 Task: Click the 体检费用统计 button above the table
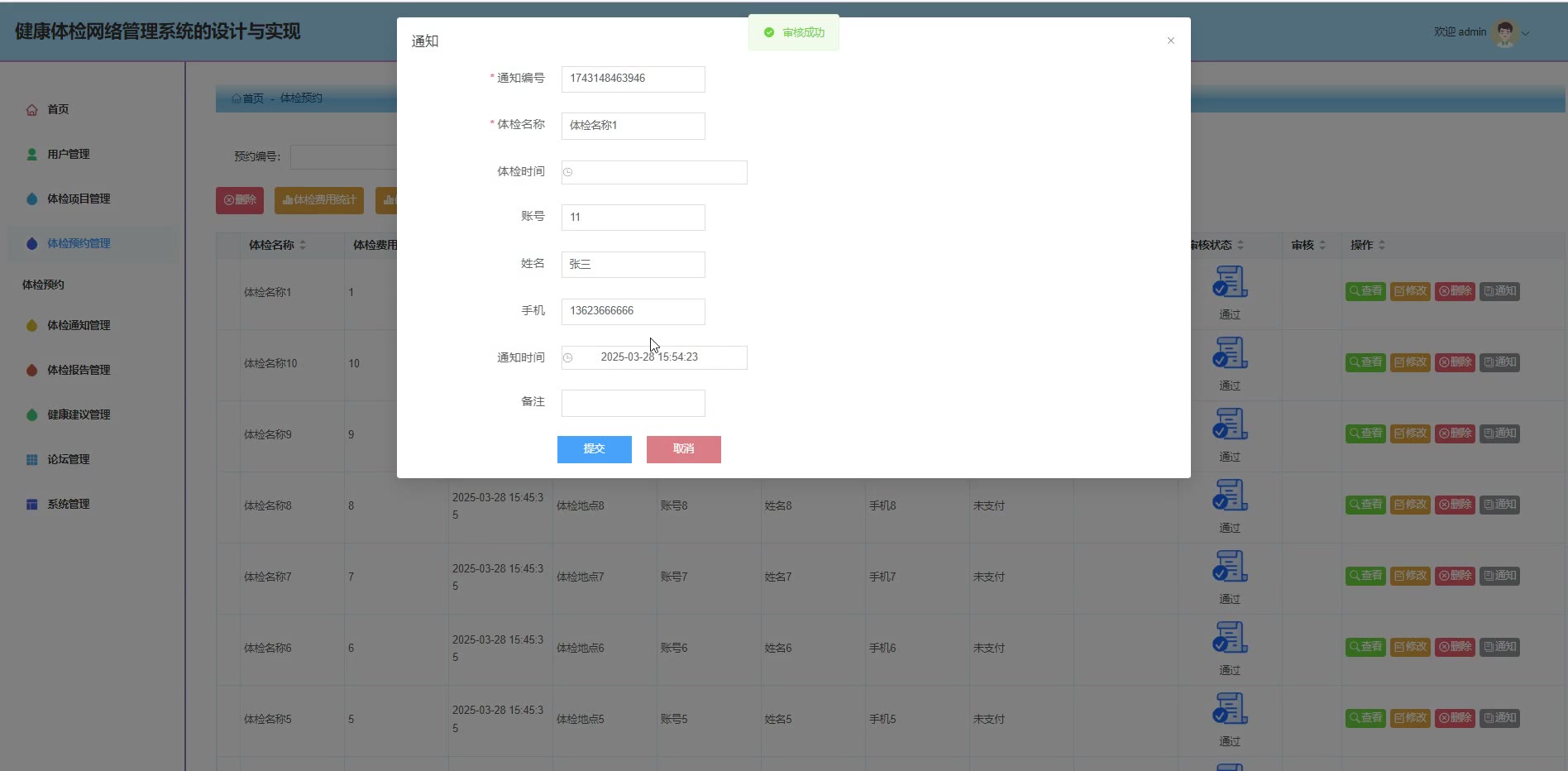click(x=319, y=200)
